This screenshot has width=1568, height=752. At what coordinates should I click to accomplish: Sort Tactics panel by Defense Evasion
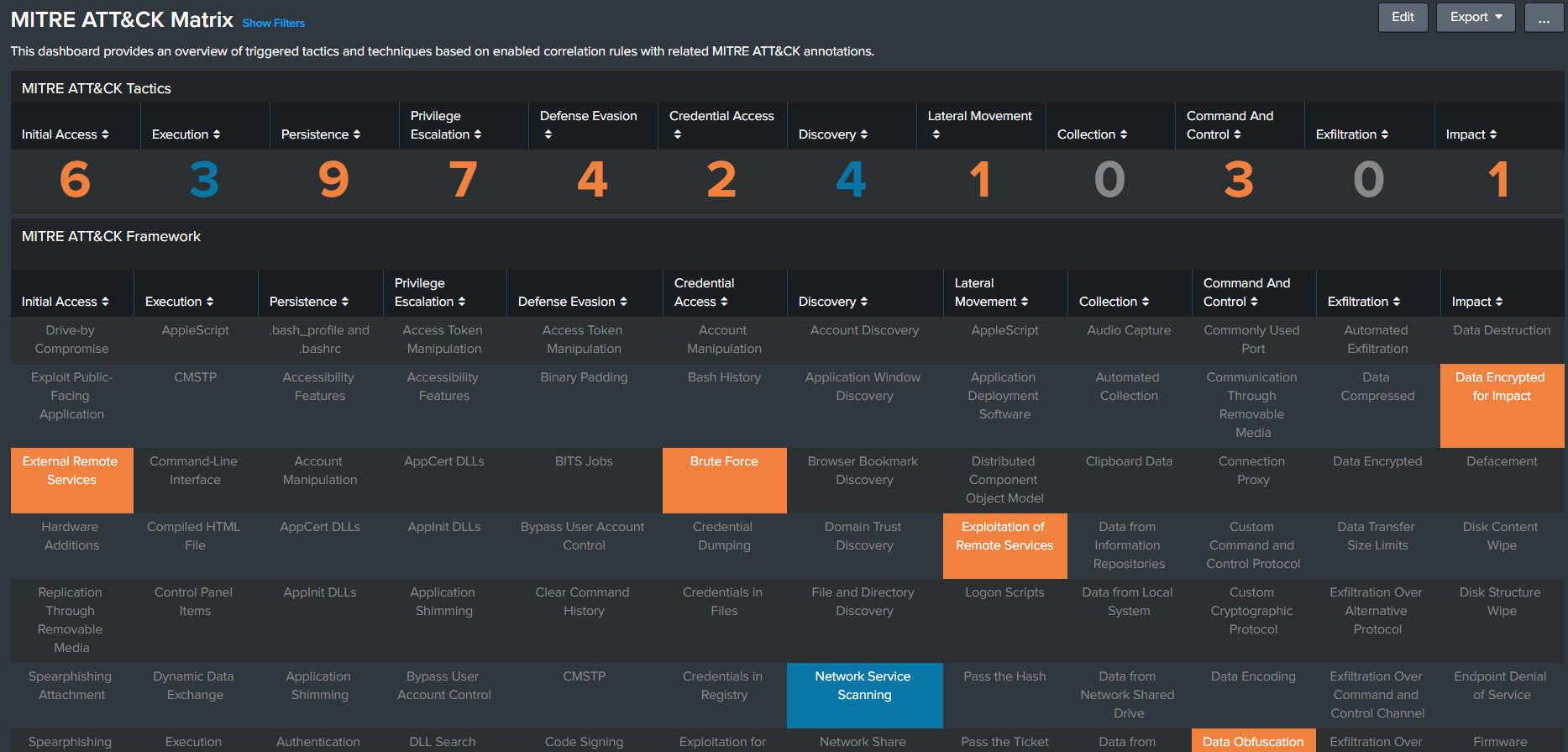tap(589, 125)
